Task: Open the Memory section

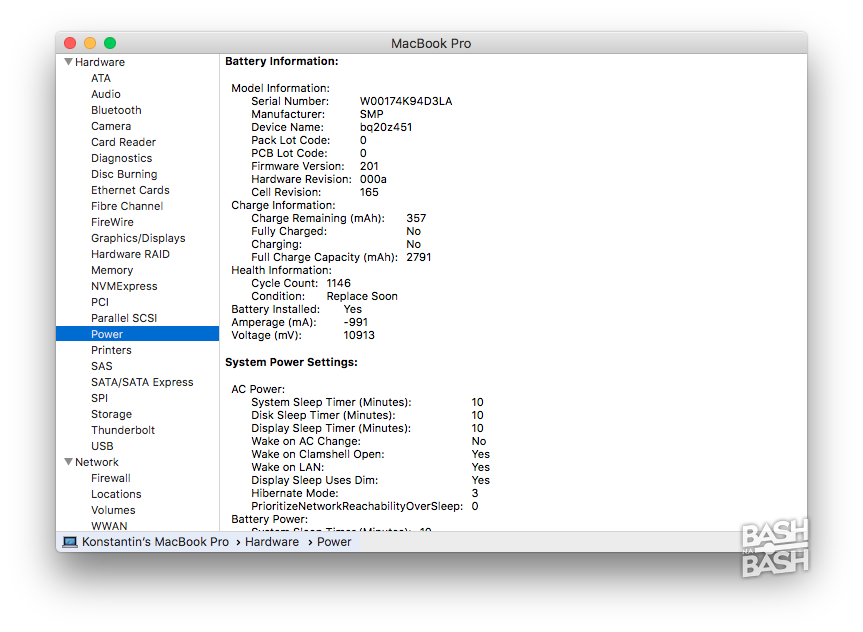Action: click(112, 270)
